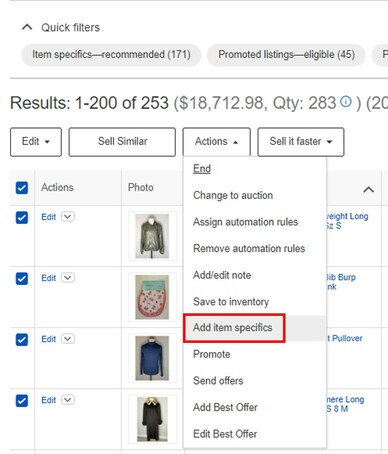Apply Item specifics—recommended (171) filter

[x=111, y=55]
